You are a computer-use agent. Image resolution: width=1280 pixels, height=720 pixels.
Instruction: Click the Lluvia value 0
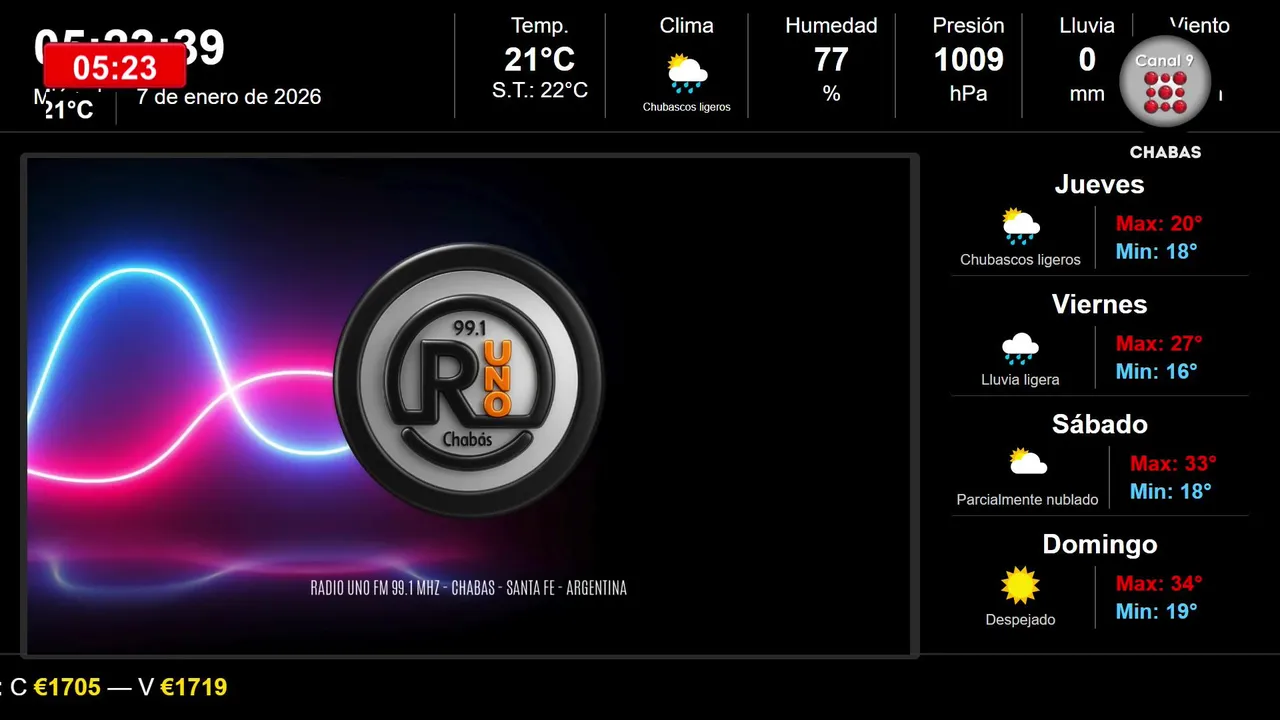(1087, 60)
